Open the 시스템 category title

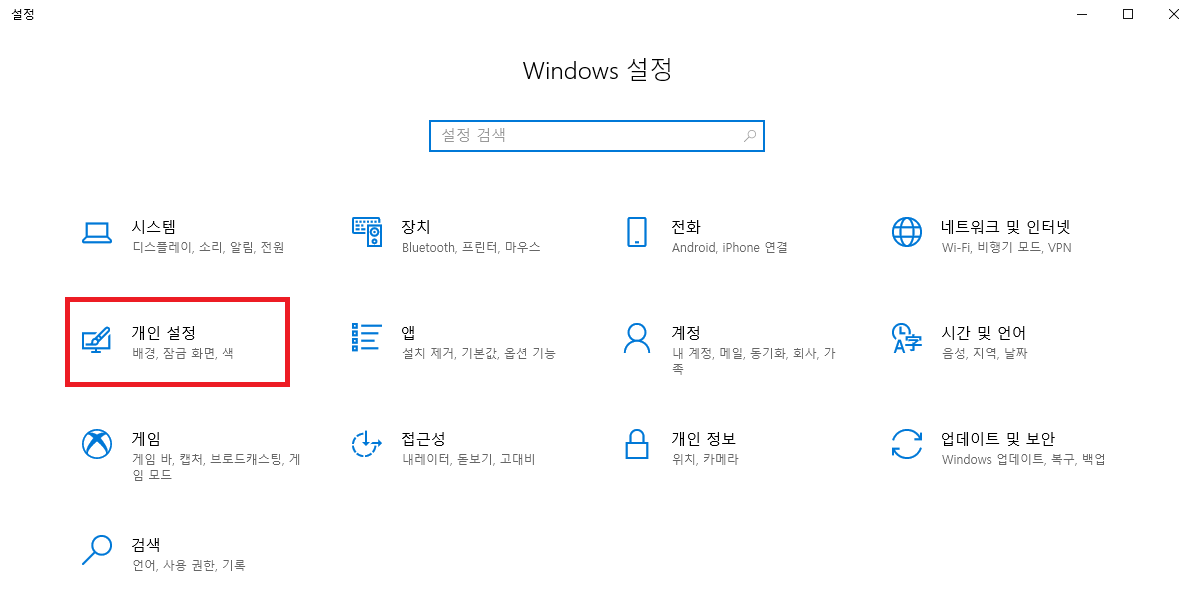pyautogui.click(x=154, y=227)
